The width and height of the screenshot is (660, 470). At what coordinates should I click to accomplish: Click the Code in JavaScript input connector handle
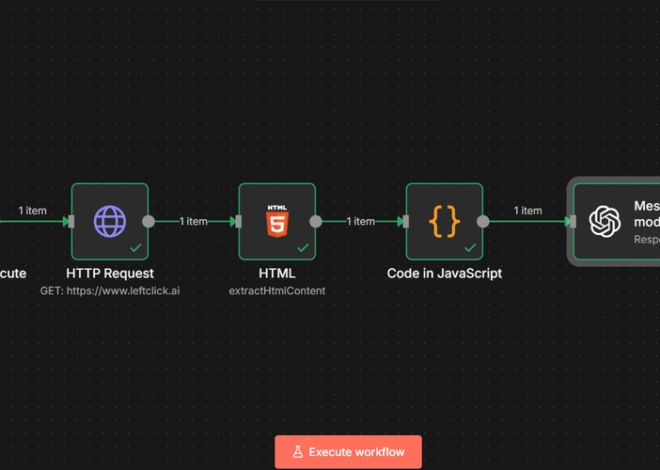coord(406,221)
